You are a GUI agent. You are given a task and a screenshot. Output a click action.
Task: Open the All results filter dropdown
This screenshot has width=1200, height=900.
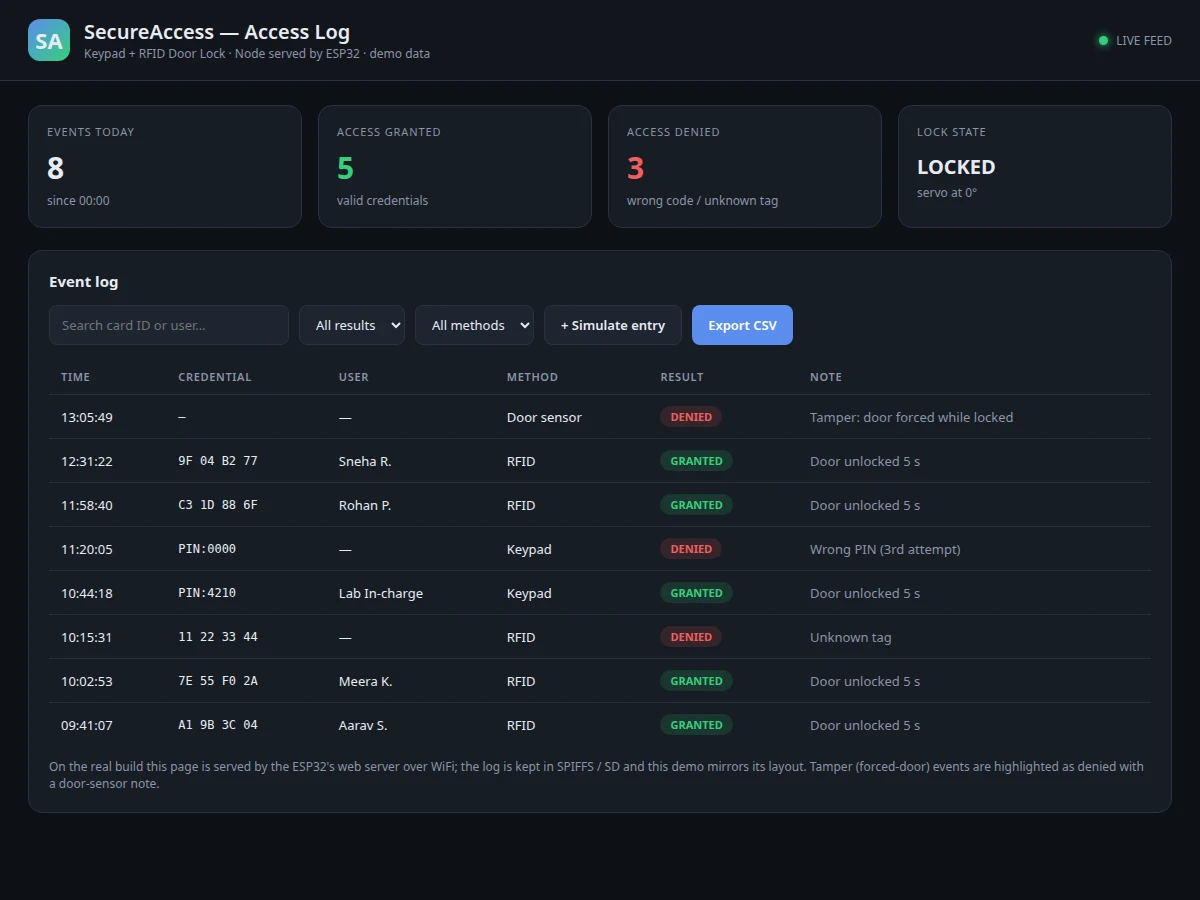(352, 325)
